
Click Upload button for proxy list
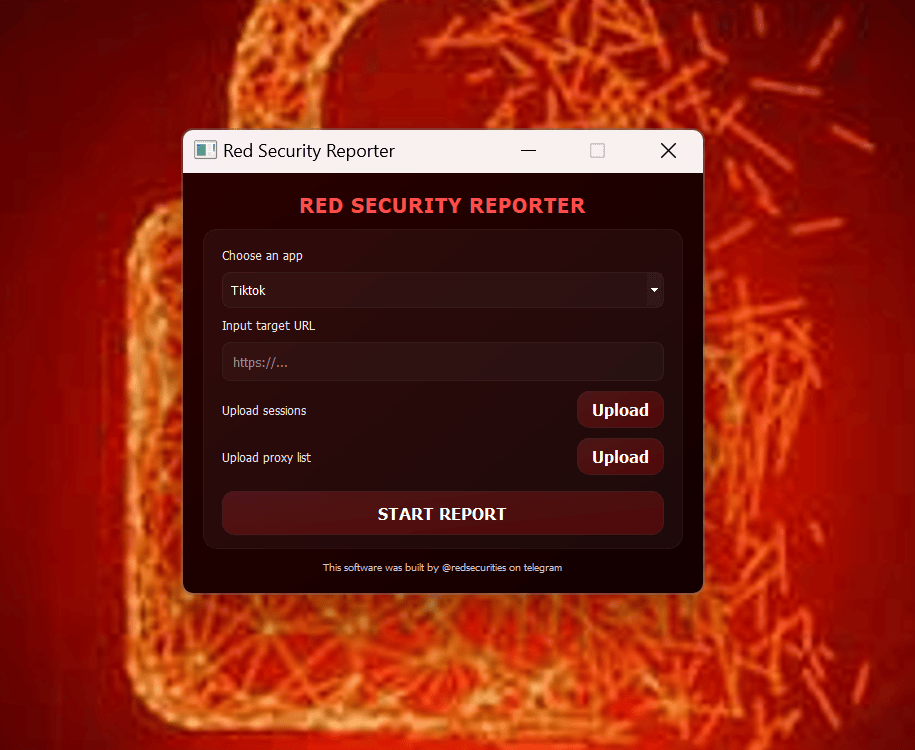[620, 456]
